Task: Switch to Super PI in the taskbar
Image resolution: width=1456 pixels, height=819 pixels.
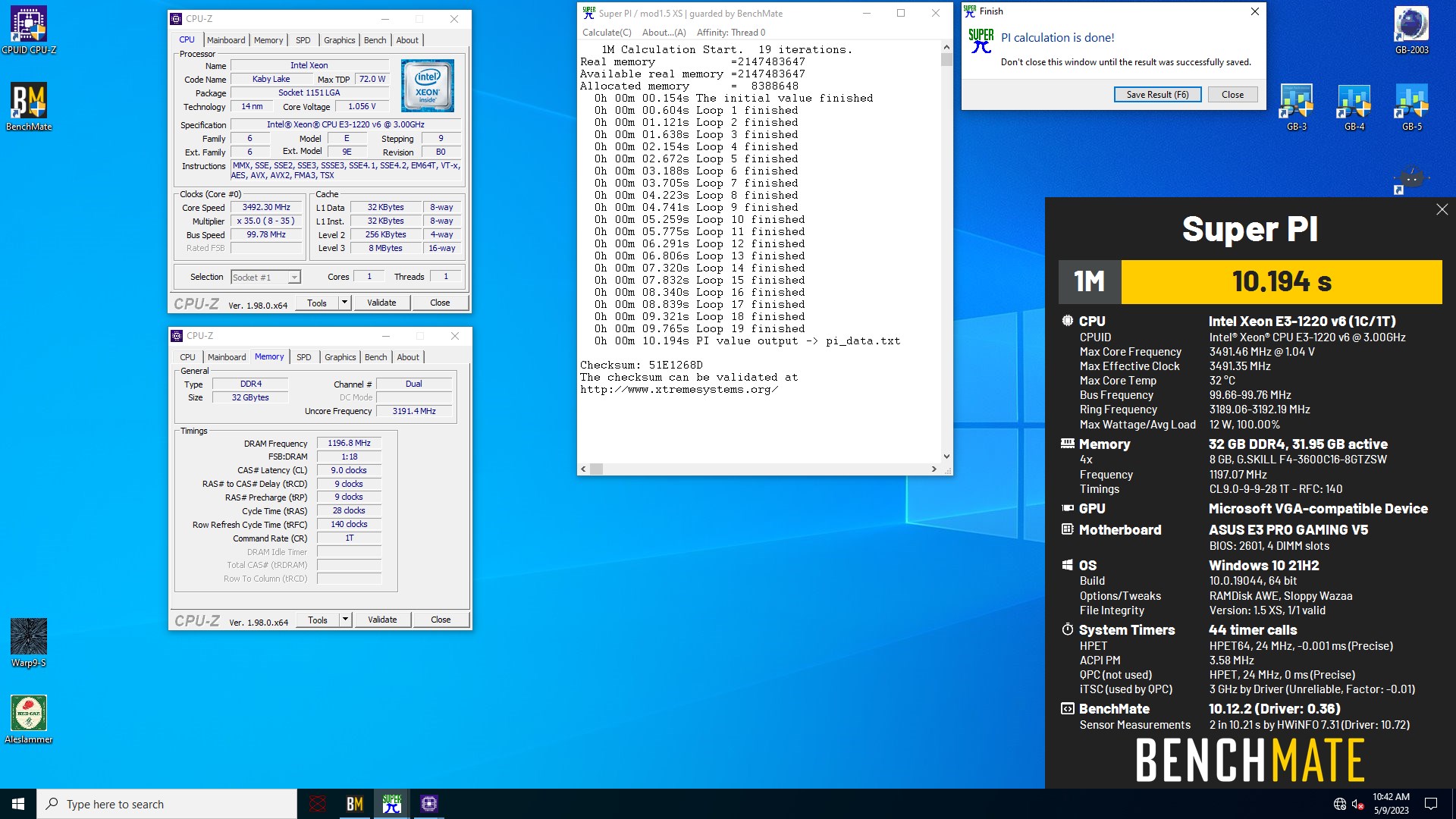Action: (392, 804)
